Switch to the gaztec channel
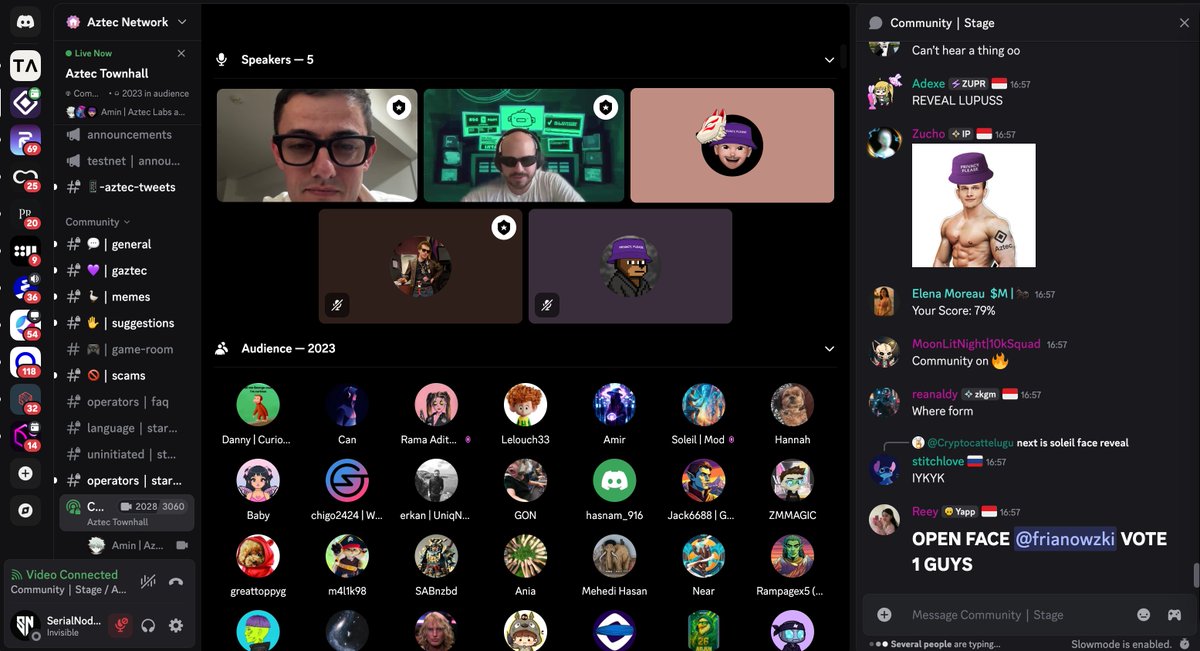1200x651 pixels. (x=131, y=270)
